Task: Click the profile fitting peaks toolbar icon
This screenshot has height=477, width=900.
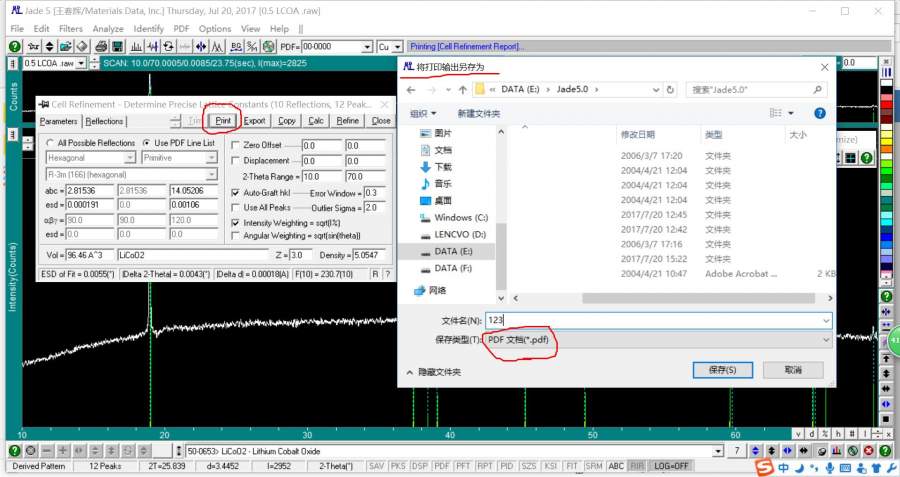Action: pyautogui.click(x=218, y=46)
